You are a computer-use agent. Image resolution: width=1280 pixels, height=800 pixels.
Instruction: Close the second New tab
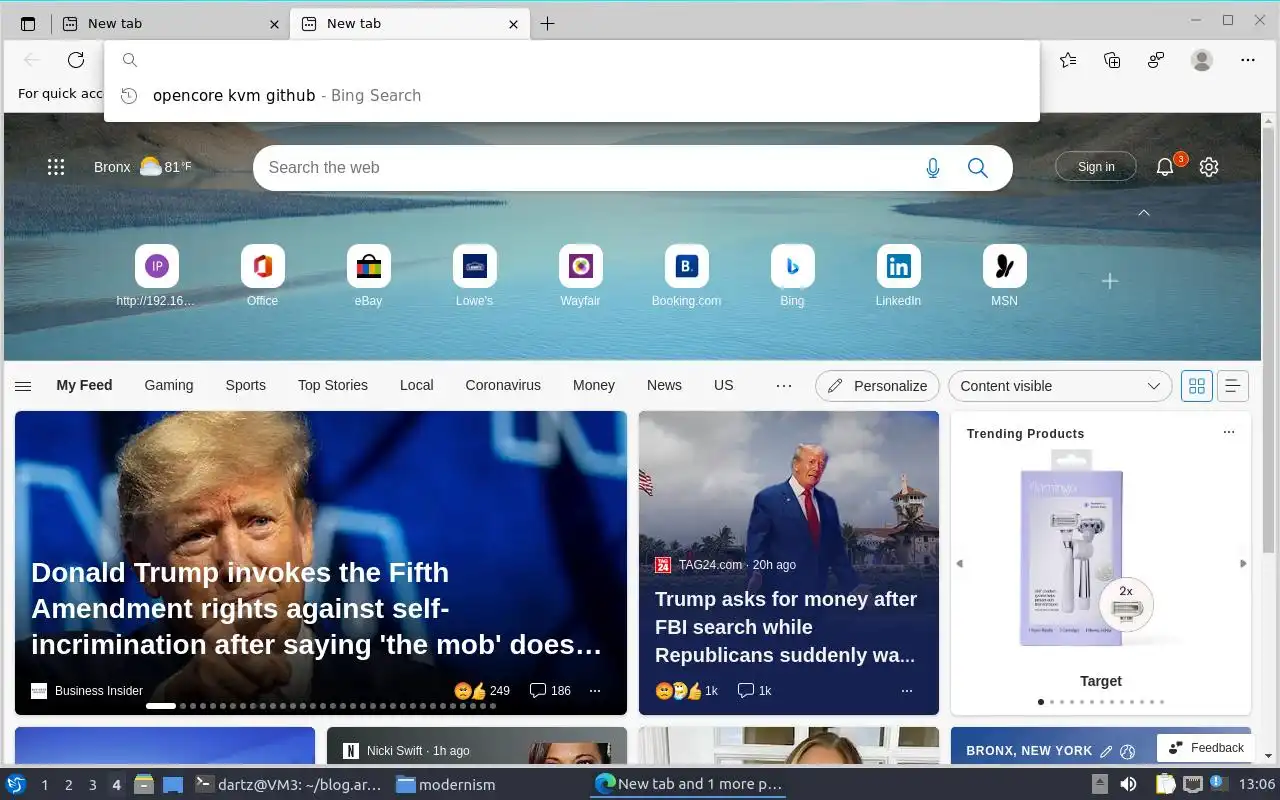point(514,24)
